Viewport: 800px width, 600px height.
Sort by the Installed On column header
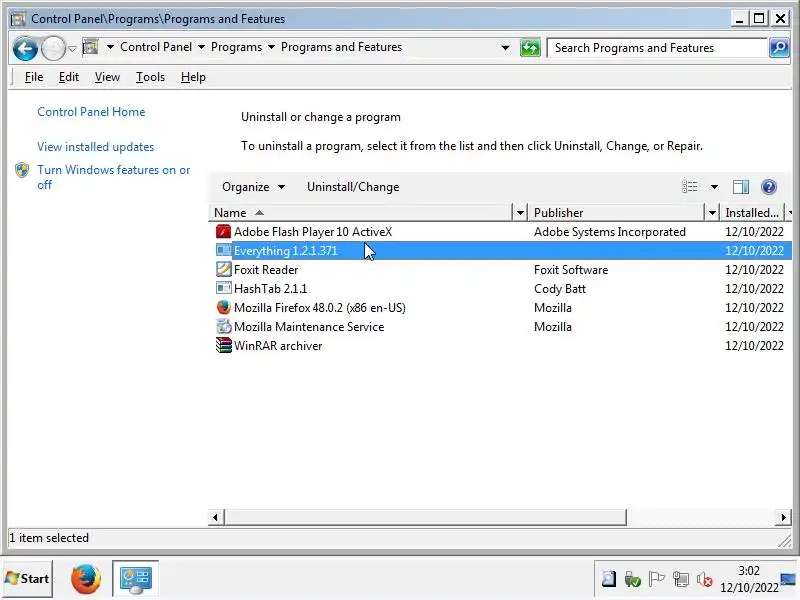(752, 213)
